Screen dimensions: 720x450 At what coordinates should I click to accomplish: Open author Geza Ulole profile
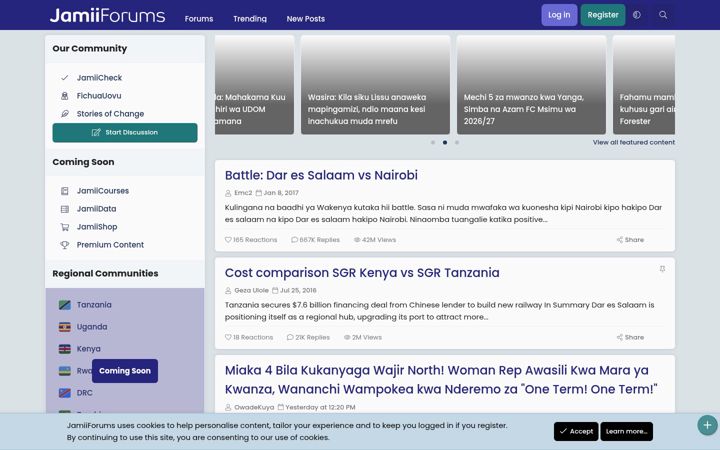pyautogui.click(x=251, y=290)
